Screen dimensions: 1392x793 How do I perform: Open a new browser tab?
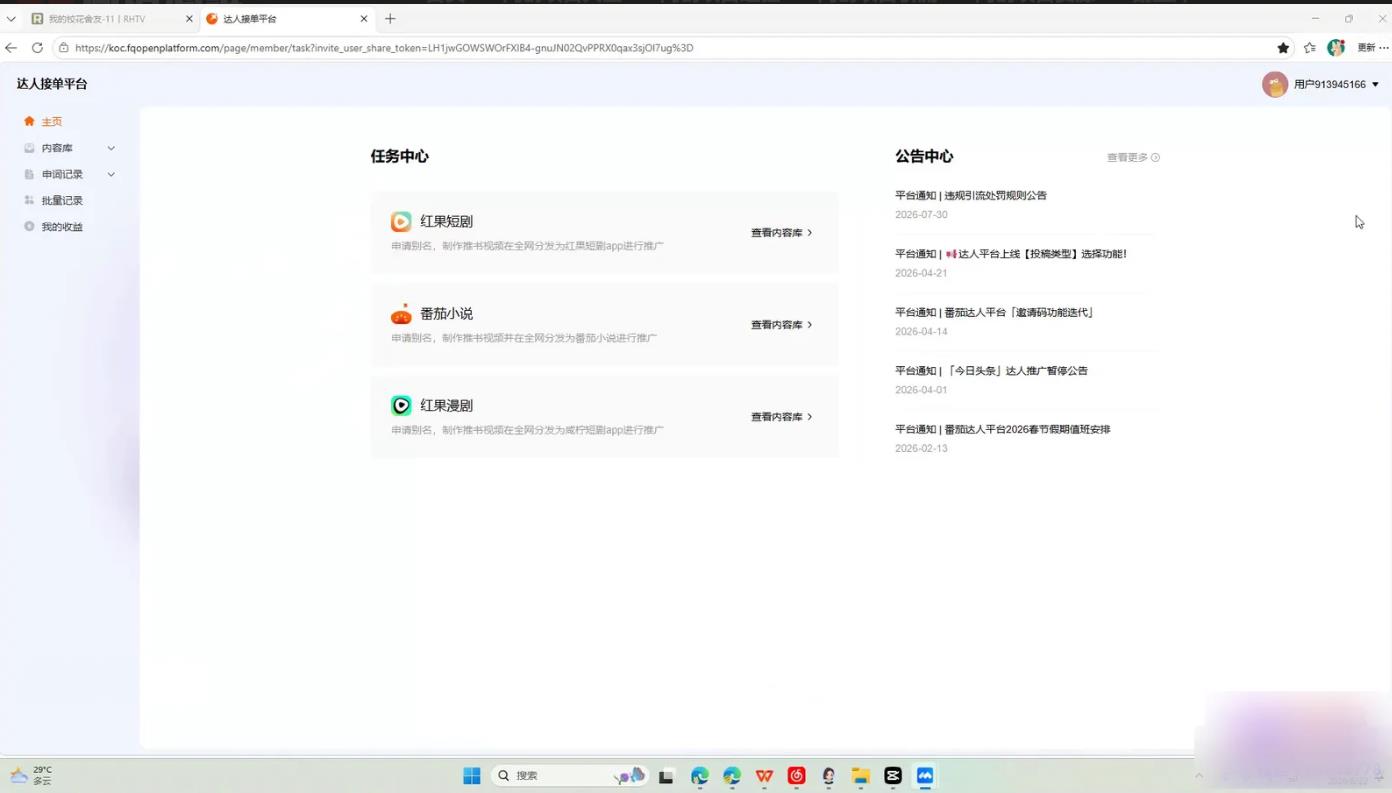coord(390,19)
